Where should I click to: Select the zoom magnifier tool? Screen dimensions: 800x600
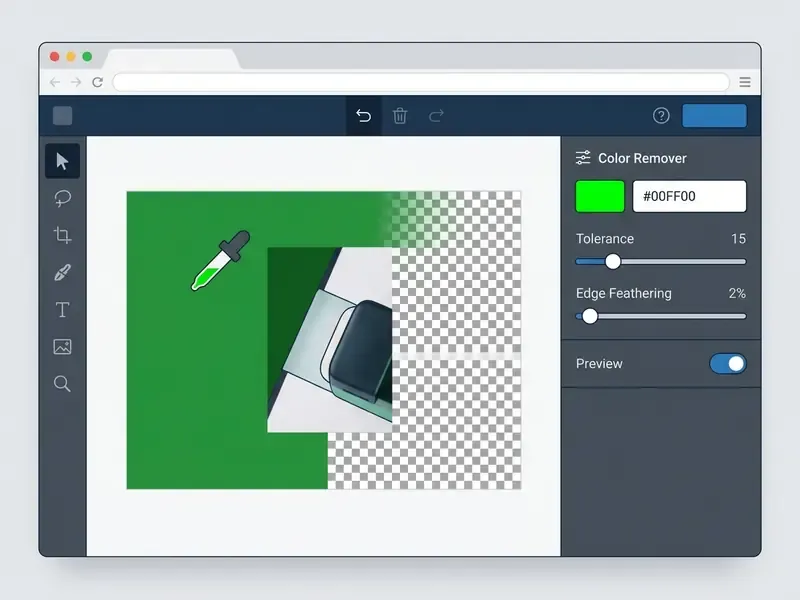click(62, 384)
